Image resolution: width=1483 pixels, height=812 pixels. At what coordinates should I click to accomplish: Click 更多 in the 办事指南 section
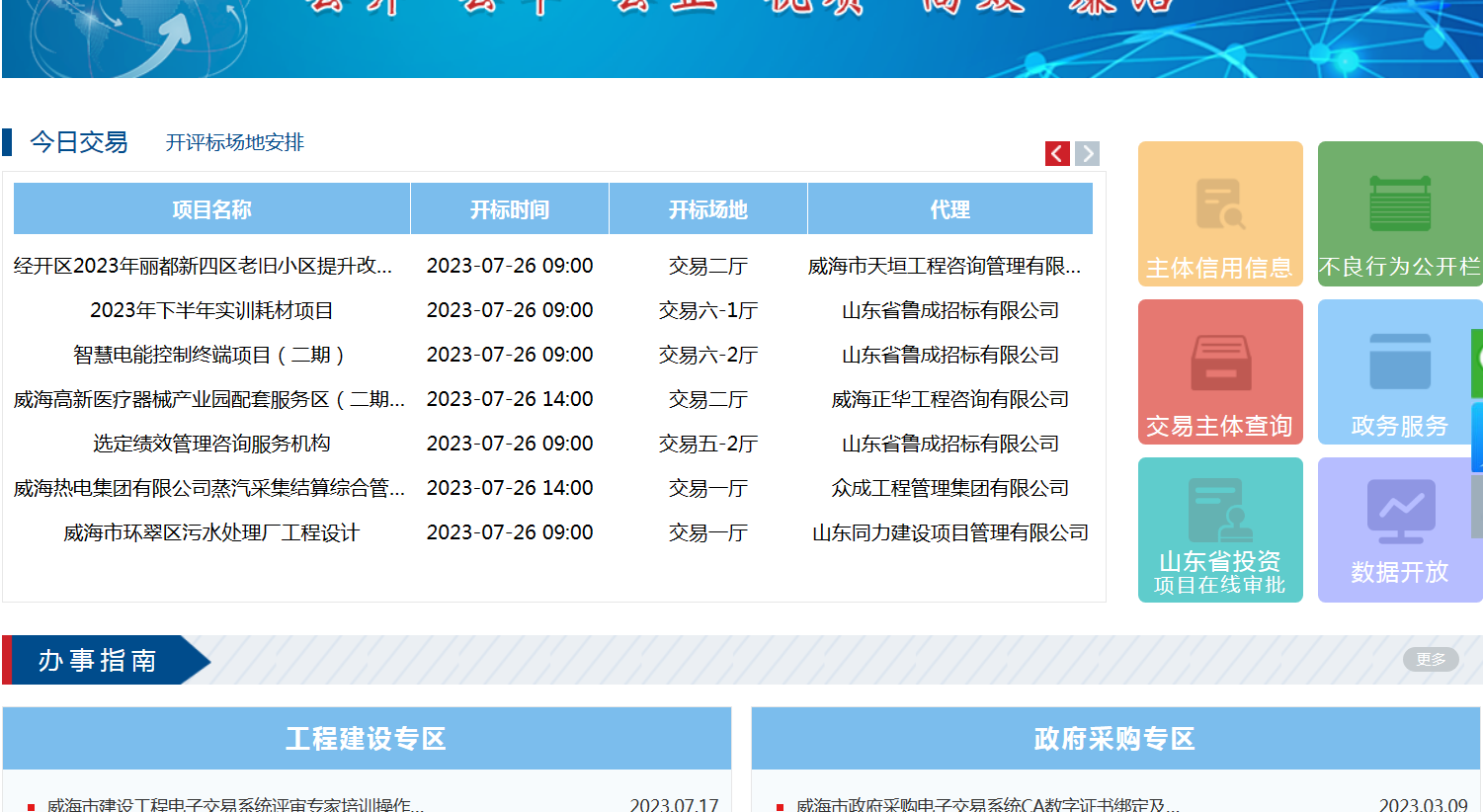tap(1430, 659)
